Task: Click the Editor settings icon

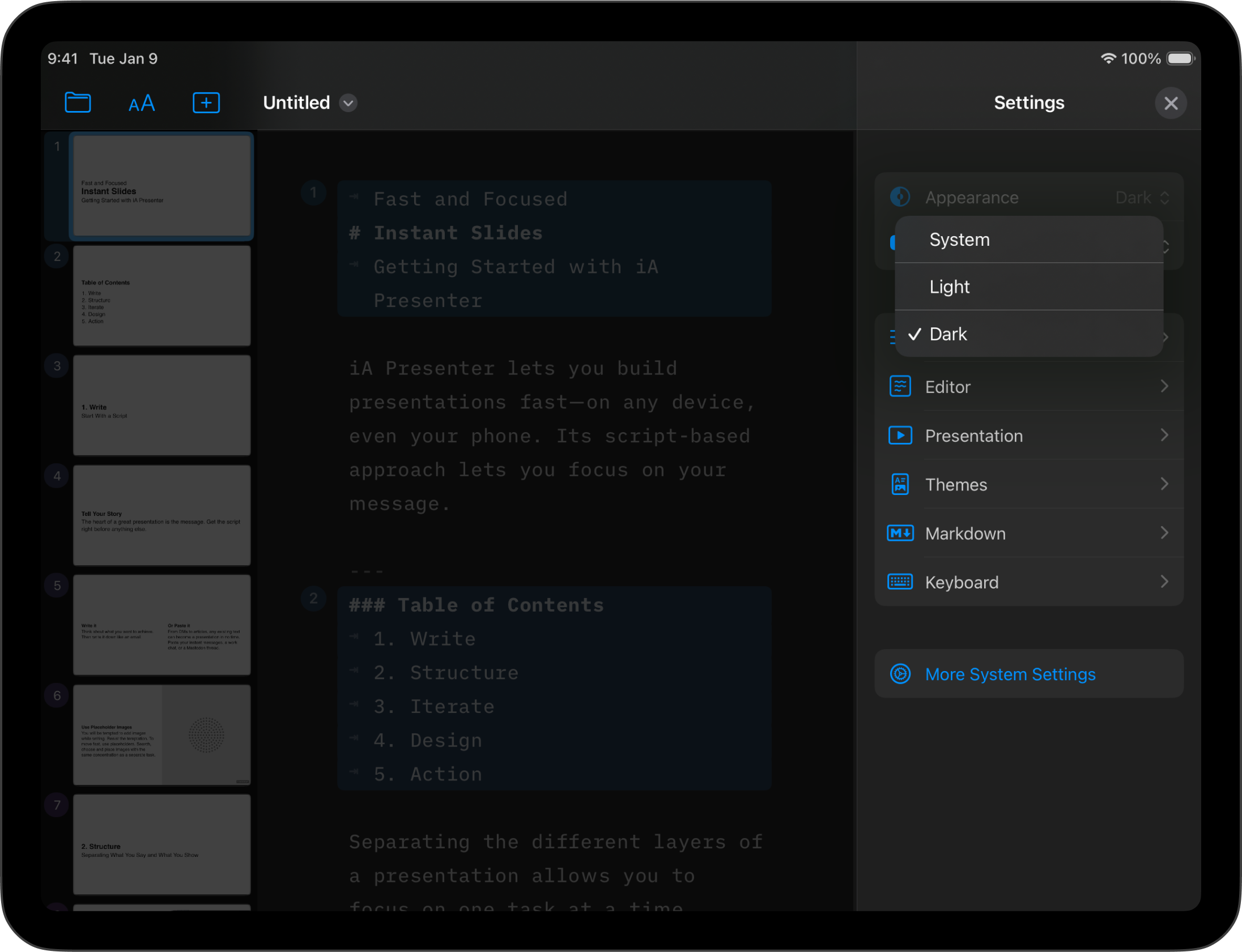Action: (900, 386)
